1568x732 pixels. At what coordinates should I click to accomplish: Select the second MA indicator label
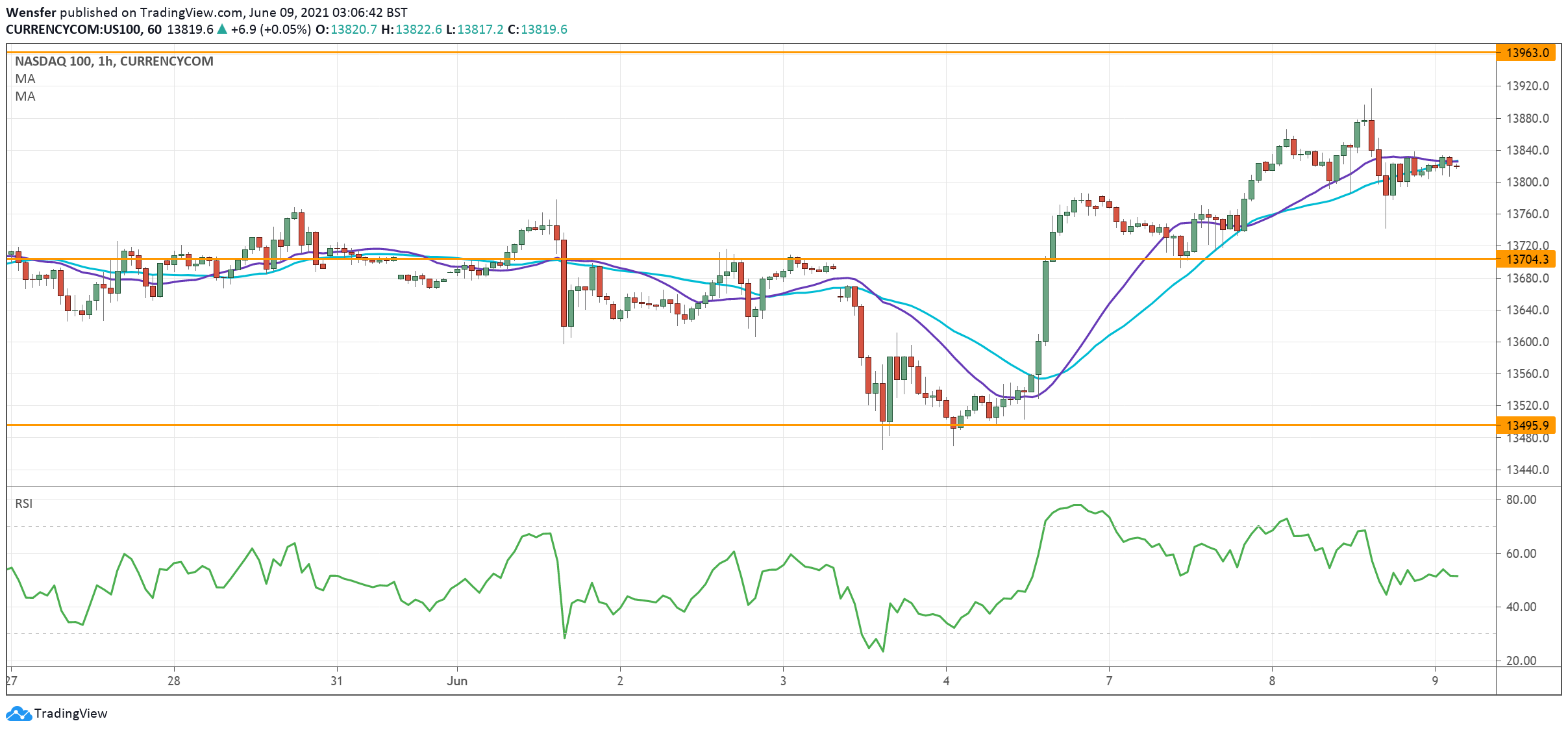click(25, 96)
